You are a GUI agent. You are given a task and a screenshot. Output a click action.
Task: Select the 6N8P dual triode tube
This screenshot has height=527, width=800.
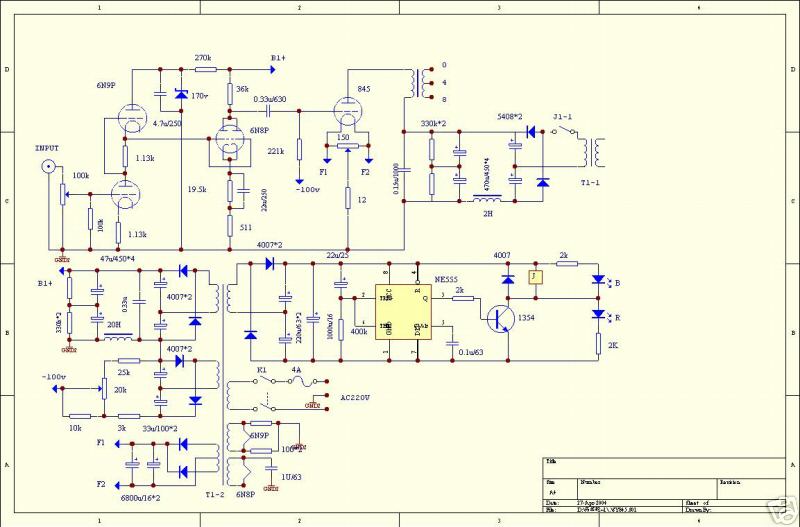232,147
